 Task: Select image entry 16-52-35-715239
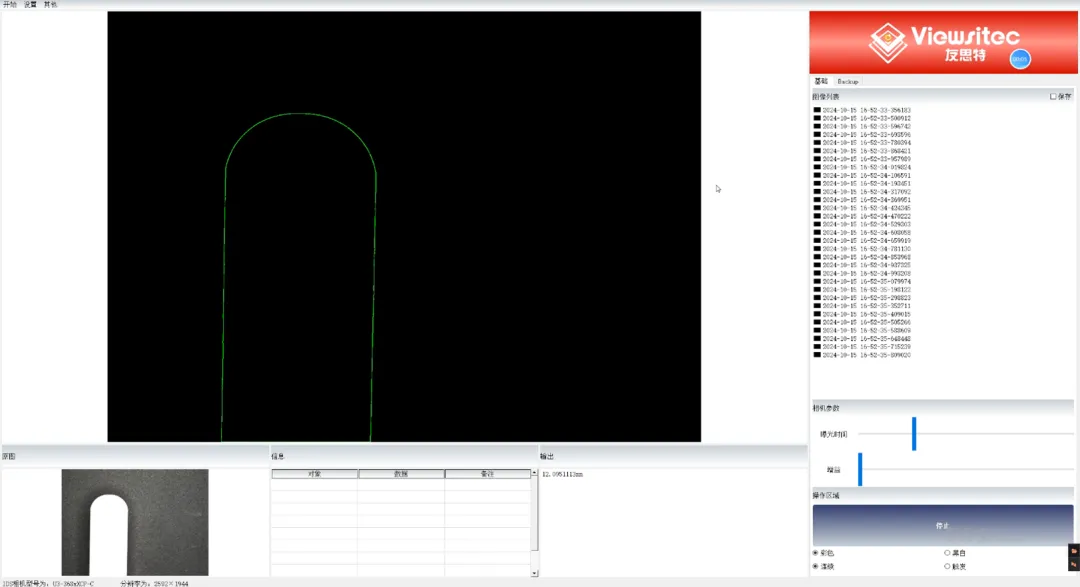[x=866, y=347]
